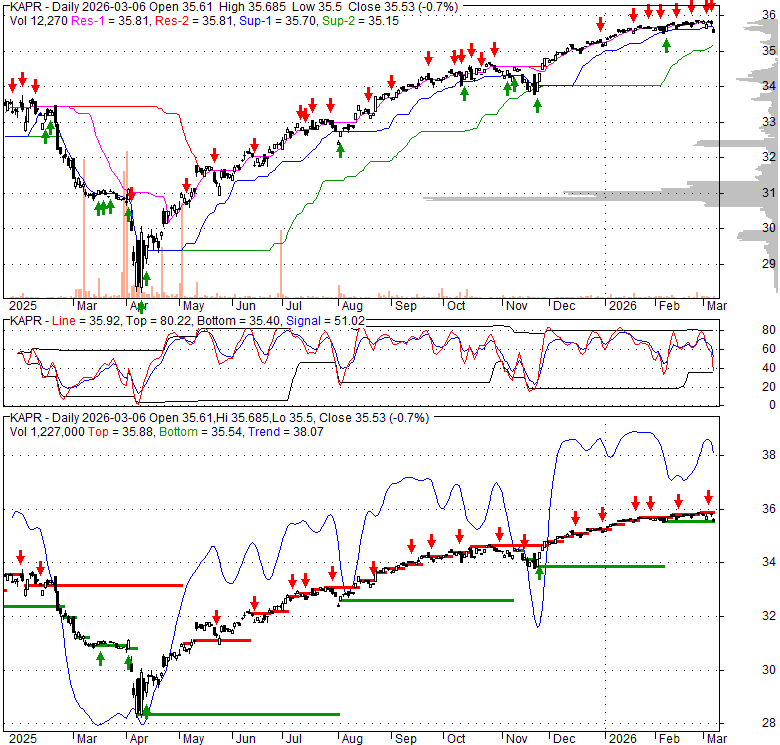
Task: Click red sell arrow above late December, top chart
Action: click(x=599, y=24)
